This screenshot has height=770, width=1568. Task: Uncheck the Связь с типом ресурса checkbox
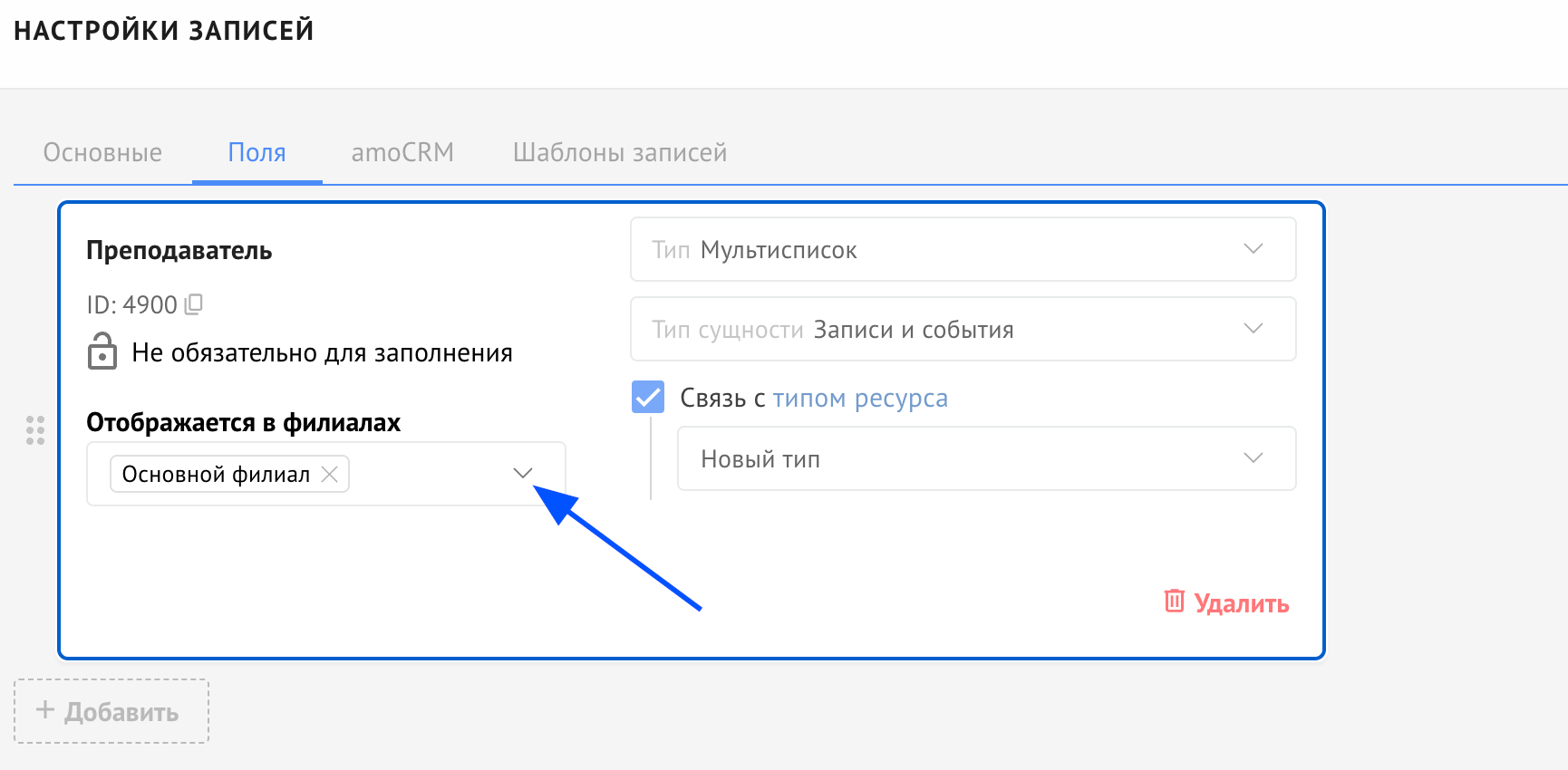point(648,398)
